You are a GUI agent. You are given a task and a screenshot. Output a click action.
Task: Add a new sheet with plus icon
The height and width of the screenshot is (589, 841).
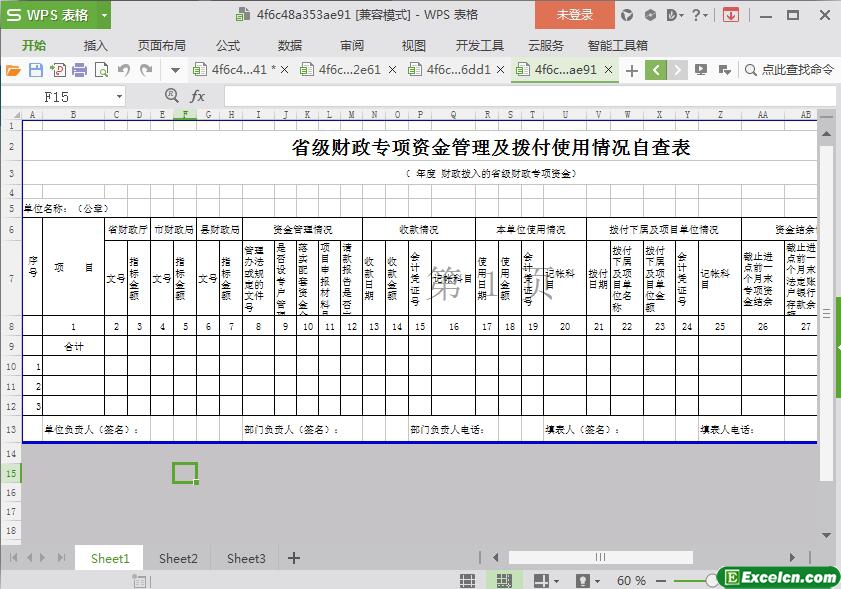294,558
